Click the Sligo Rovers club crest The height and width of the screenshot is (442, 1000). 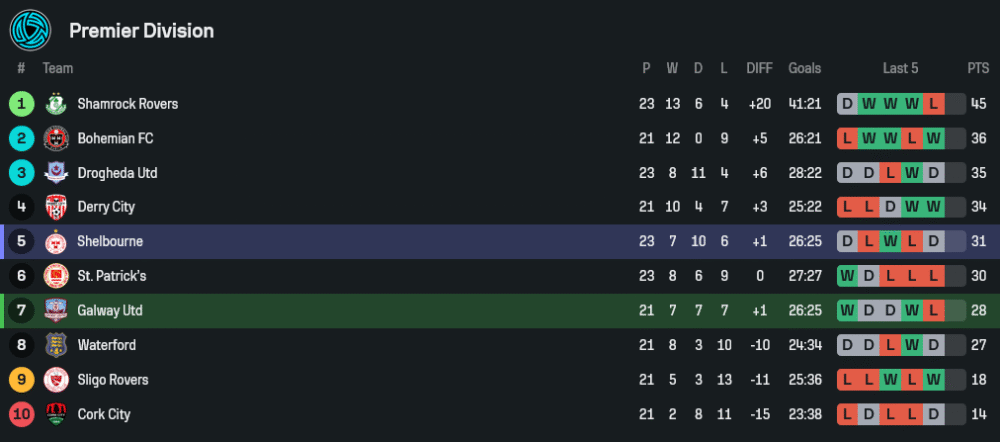[x=55, y=380]
